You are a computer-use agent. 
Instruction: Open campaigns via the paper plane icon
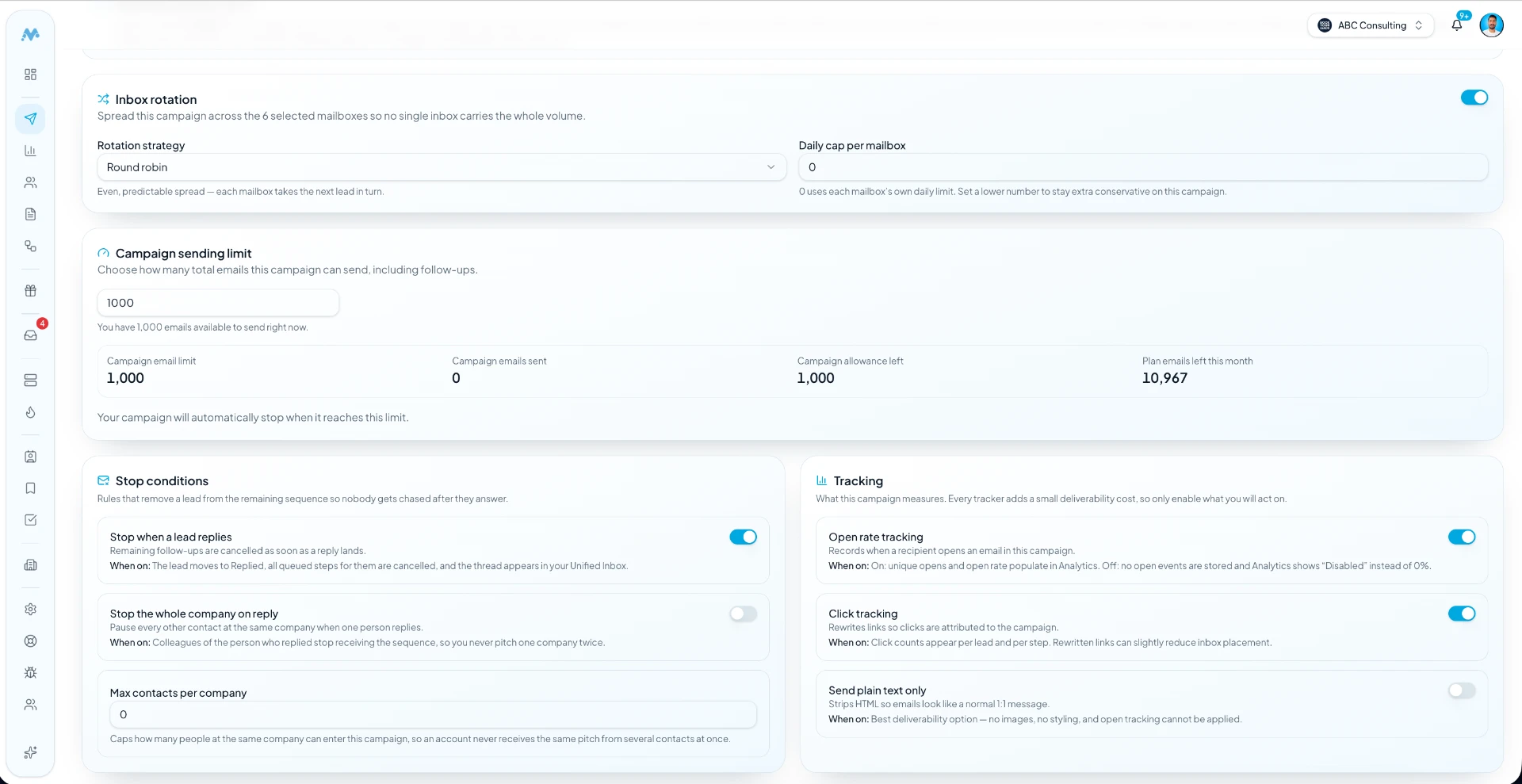click(x=30, y=119)
